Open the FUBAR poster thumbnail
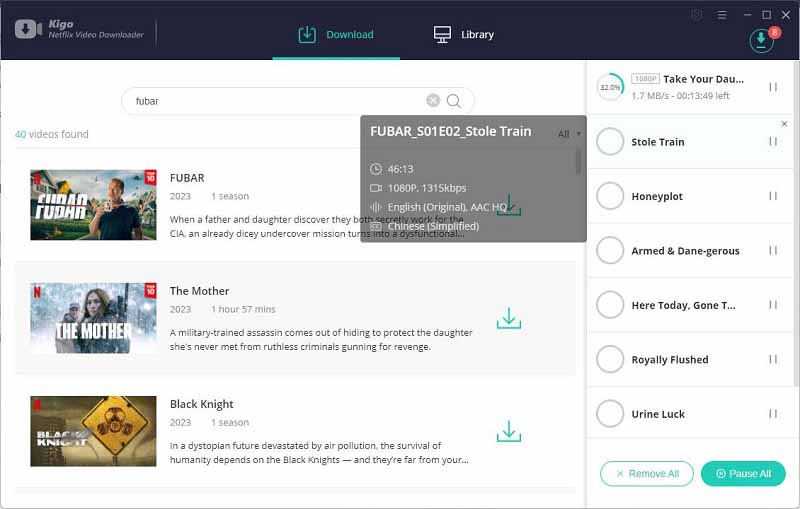The image size is (800, 509). click(x=93, y=205)
